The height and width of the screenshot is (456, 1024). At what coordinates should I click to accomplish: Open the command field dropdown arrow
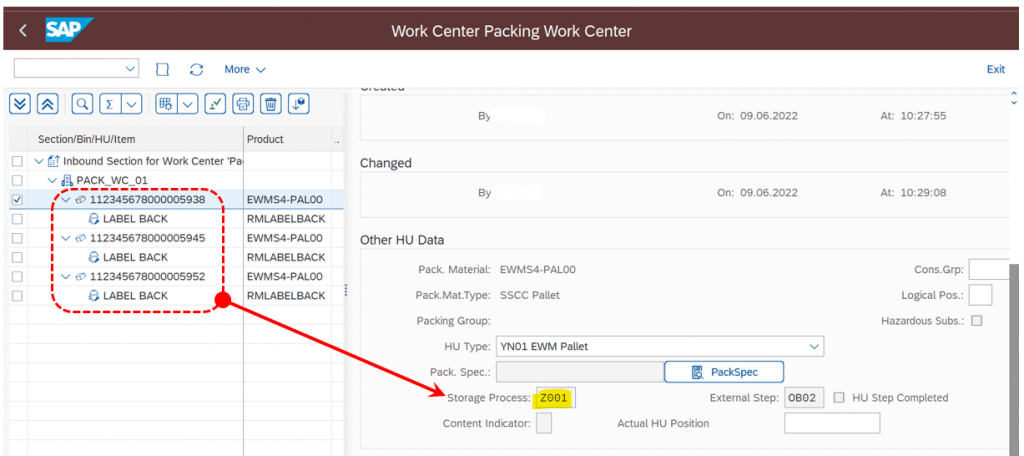pos(129,69)
